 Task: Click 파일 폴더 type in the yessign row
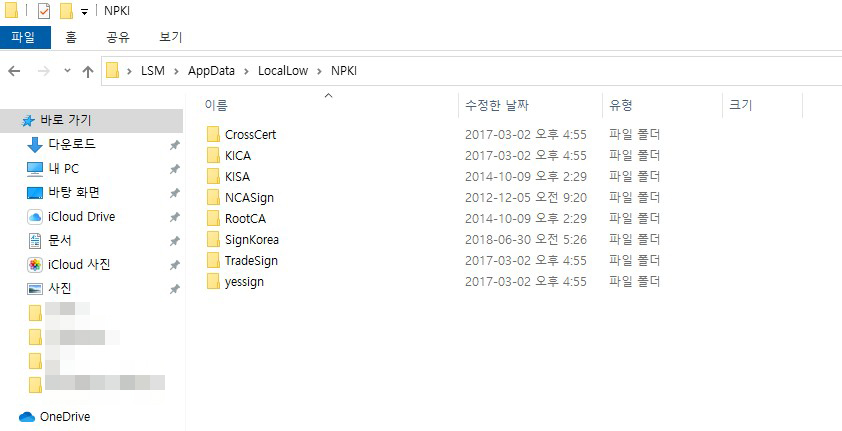(x=635, y=282)
